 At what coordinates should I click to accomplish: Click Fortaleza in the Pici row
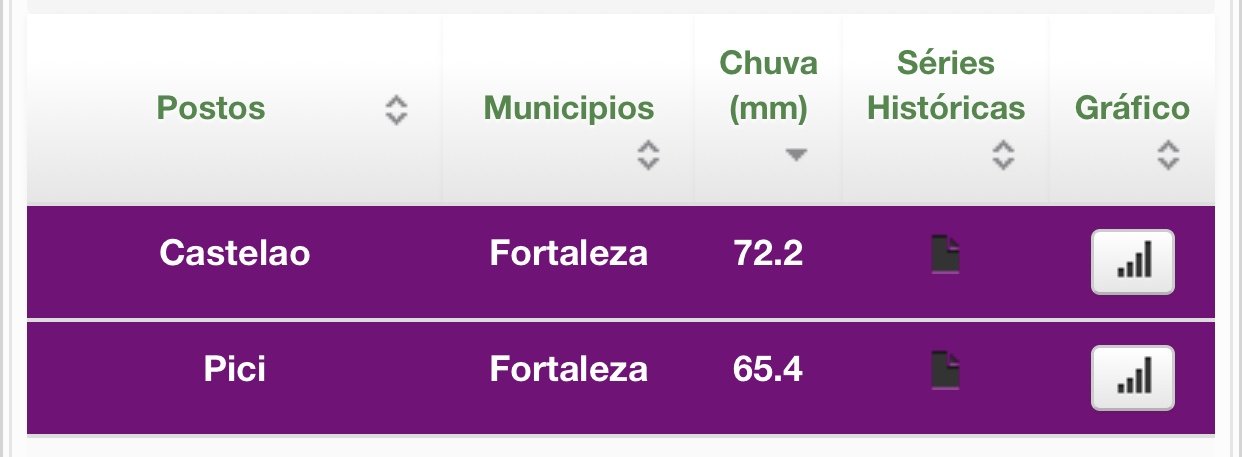pos(569,370)
